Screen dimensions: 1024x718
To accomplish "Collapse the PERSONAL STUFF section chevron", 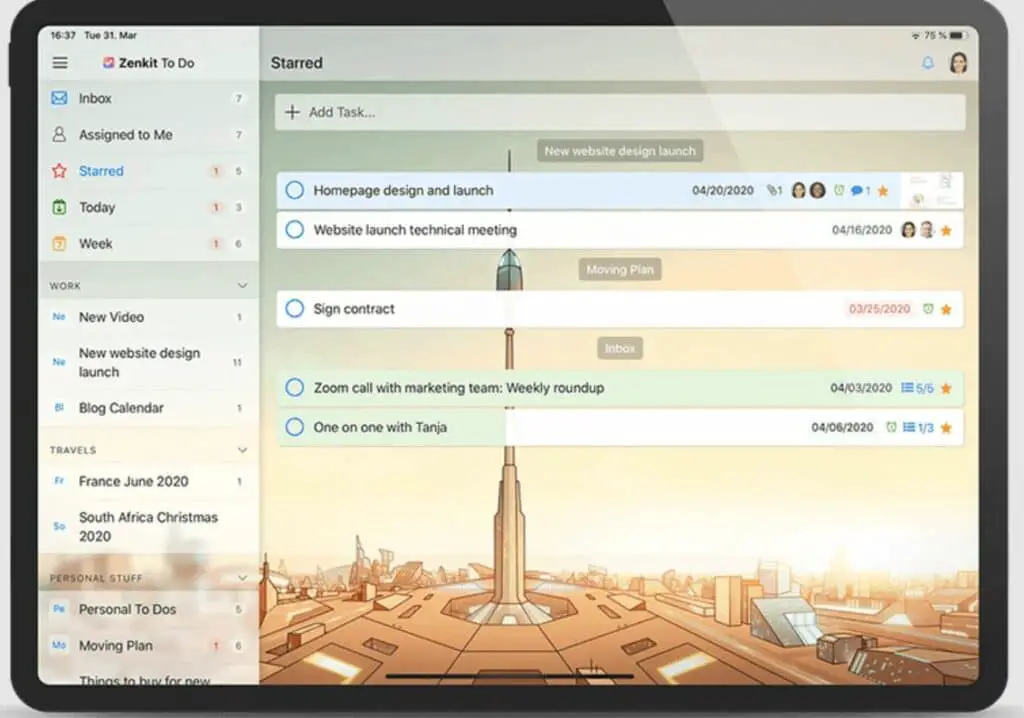I will pyautogui.click(x=242, y=578).
